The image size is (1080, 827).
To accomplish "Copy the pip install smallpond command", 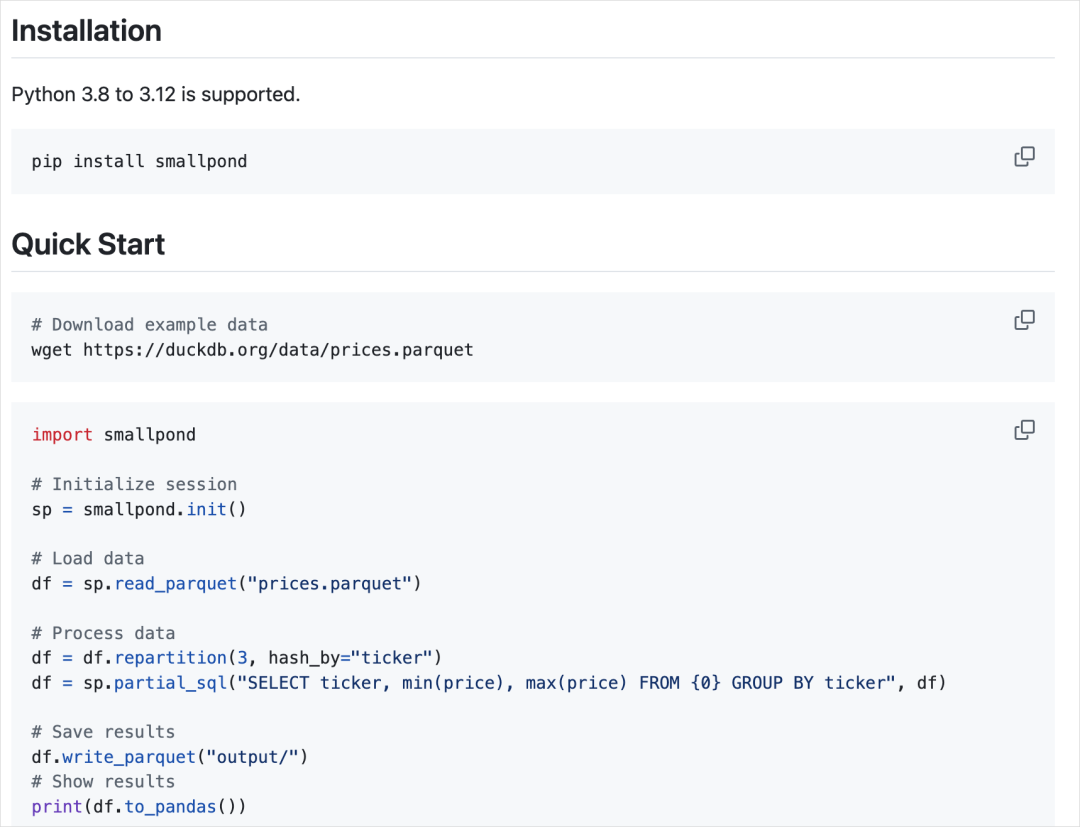I will click(x=1024, y=157).
